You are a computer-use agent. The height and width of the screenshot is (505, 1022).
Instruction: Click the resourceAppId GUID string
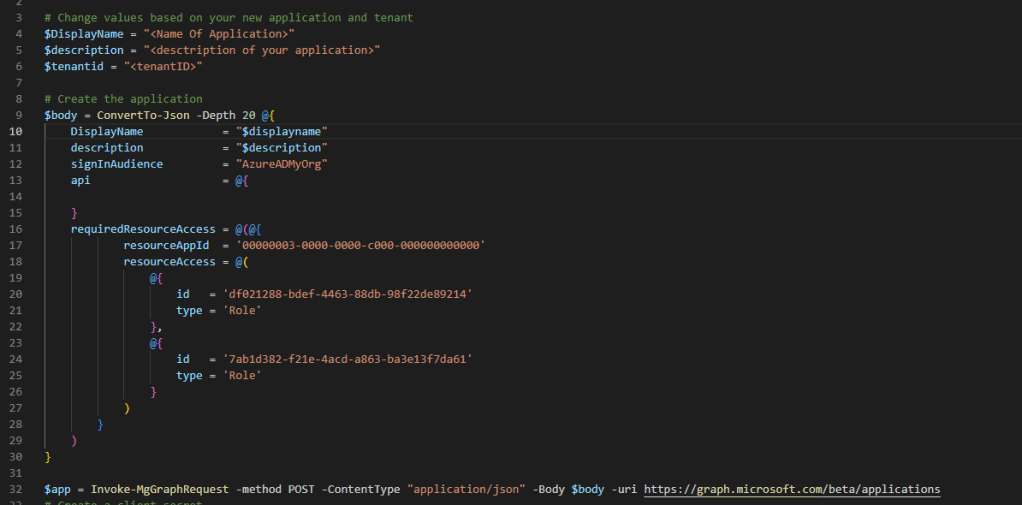pyautogui.click(x=360, y=245)
